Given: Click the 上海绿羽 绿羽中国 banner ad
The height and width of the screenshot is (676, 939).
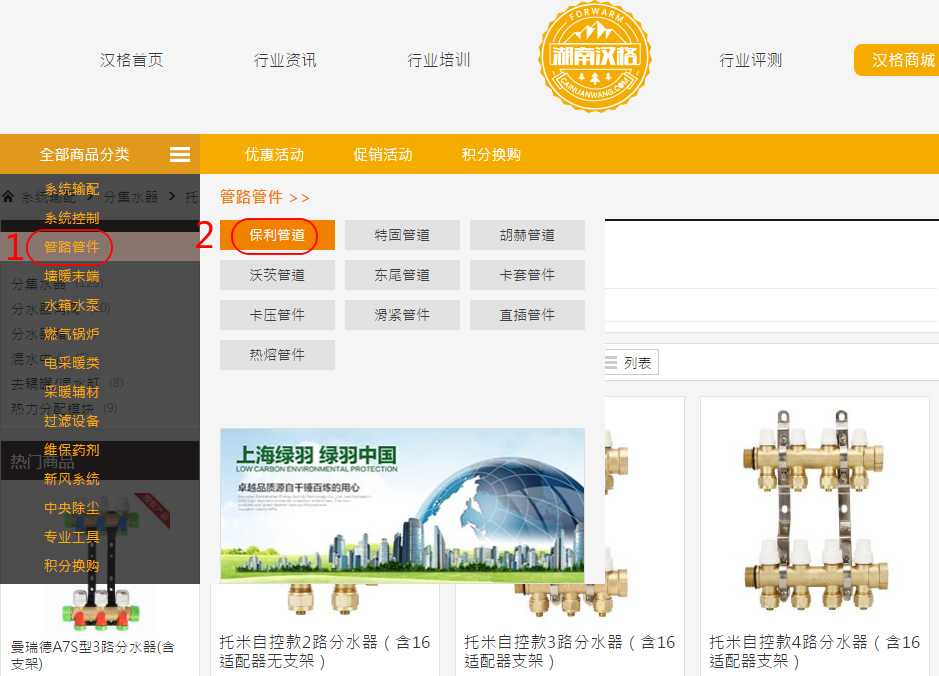Looking at the screenshot, I should pos(402,505).
